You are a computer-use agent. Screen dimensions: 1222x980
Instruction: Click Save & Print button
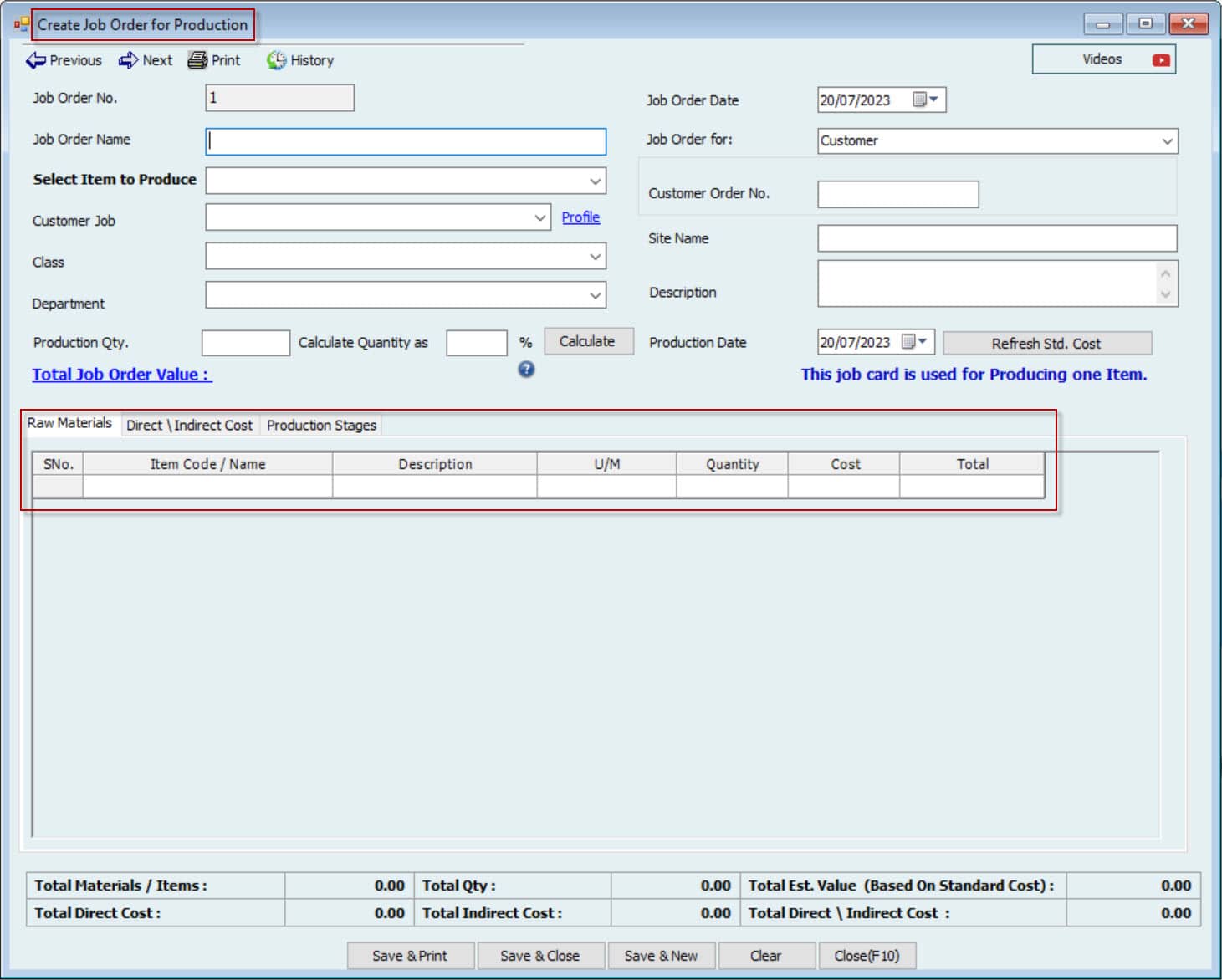coord(411,956)
